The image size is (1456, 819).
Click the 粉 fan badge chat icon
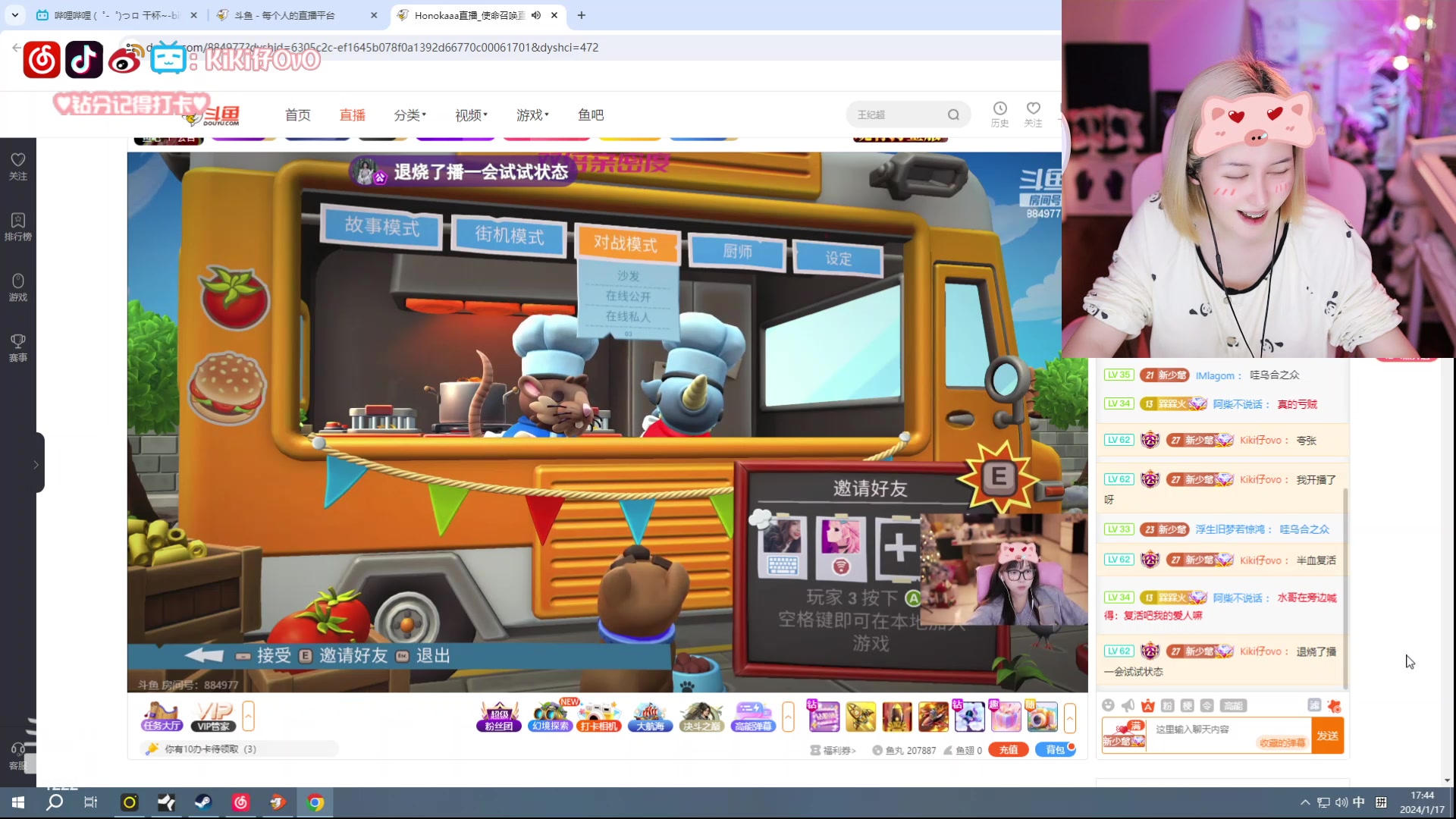(x=1167, y=705)
